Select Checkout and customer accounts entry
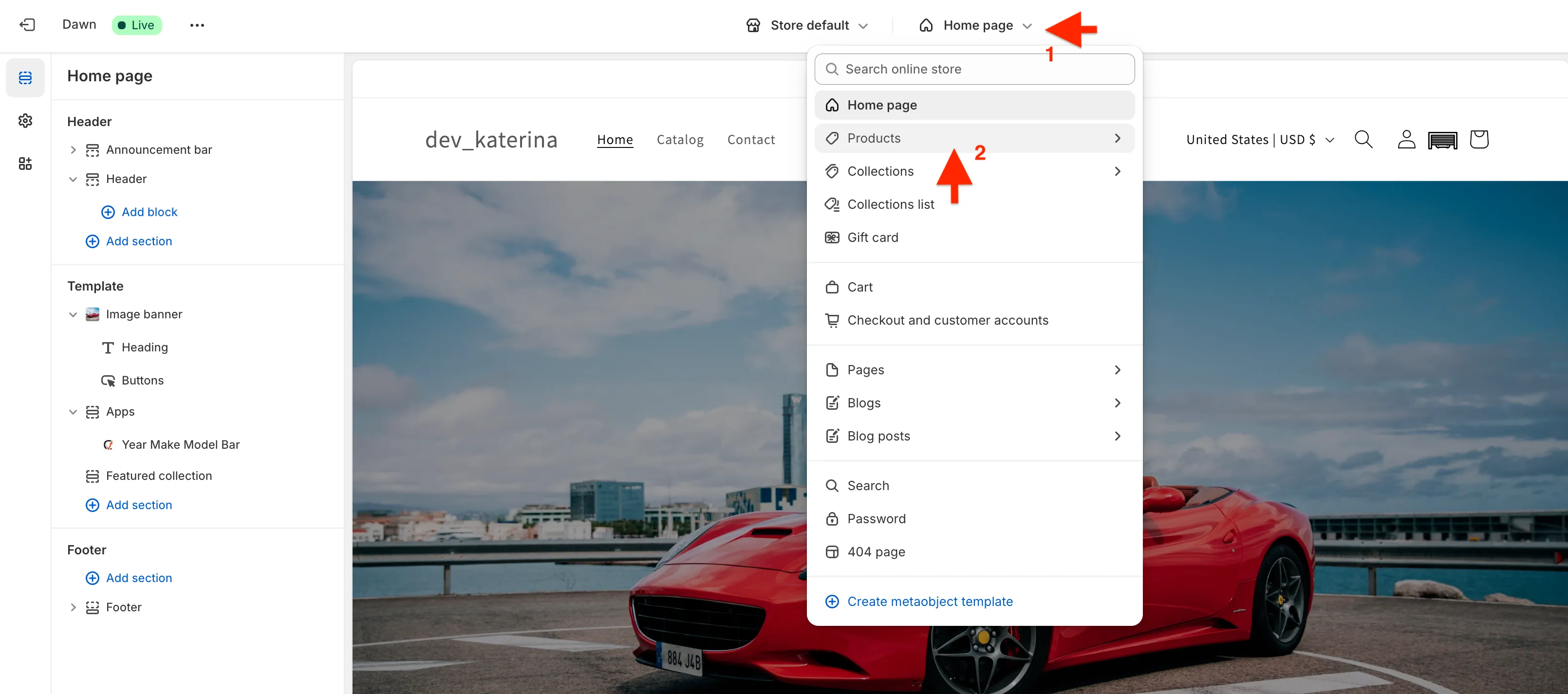Screen dimensions: 1568x694 point(947,320)
